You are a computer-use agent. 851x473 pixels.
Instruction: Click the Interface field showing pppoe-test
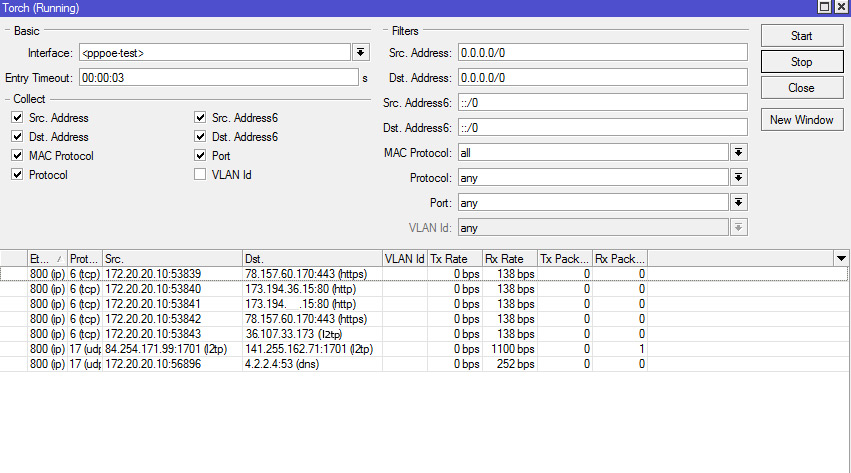[x=215, y=53]
